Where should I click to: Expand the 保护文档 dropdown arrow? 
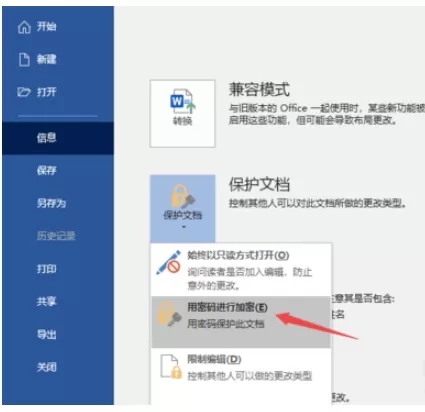[x=183, y=227]
